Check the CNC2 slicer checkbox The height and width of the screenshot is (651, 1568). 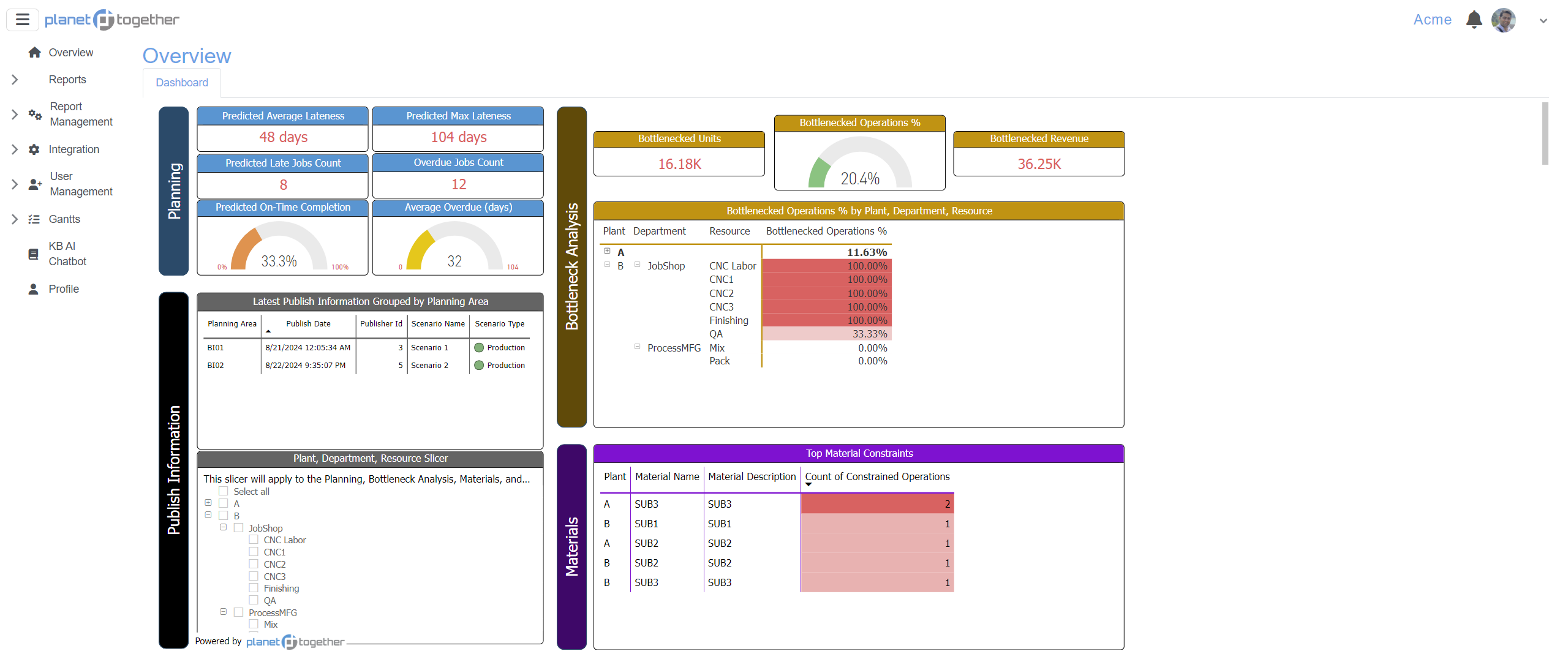(254, 564)
